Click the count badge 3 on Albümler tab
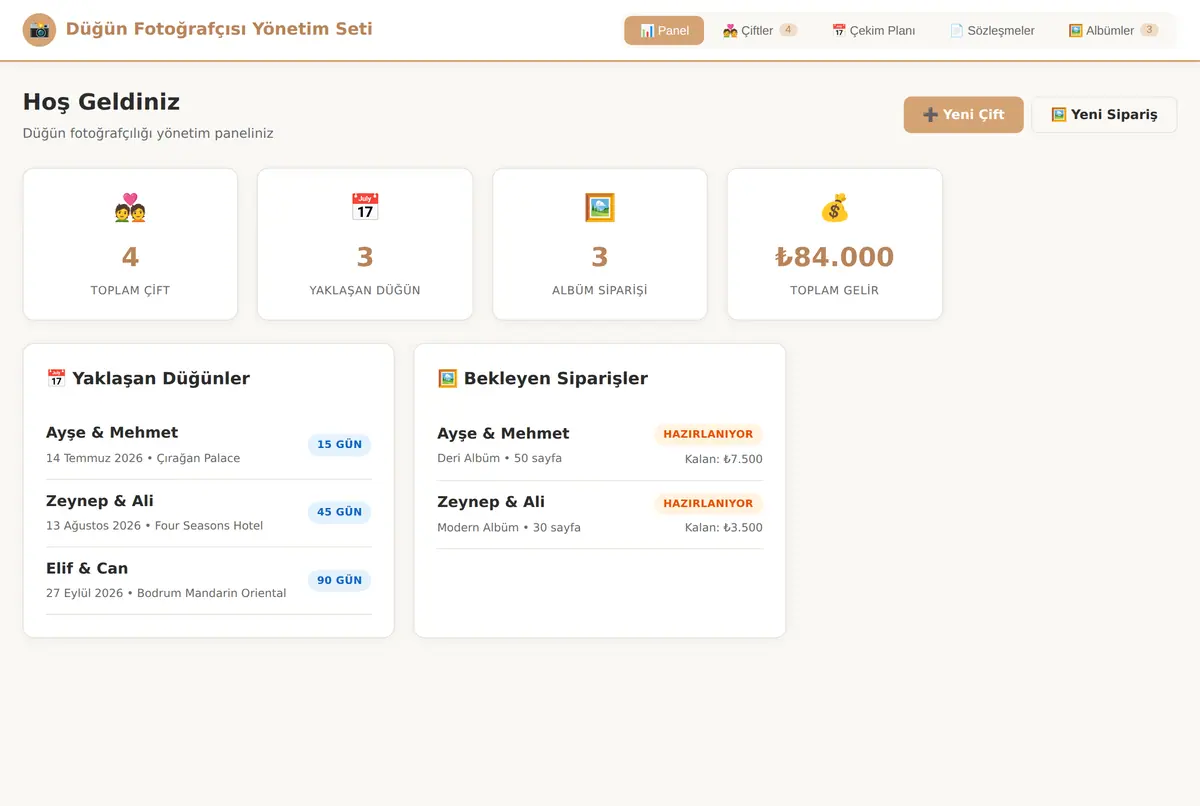This screenshot has height=806, width=1200. tap(1149, 30)
